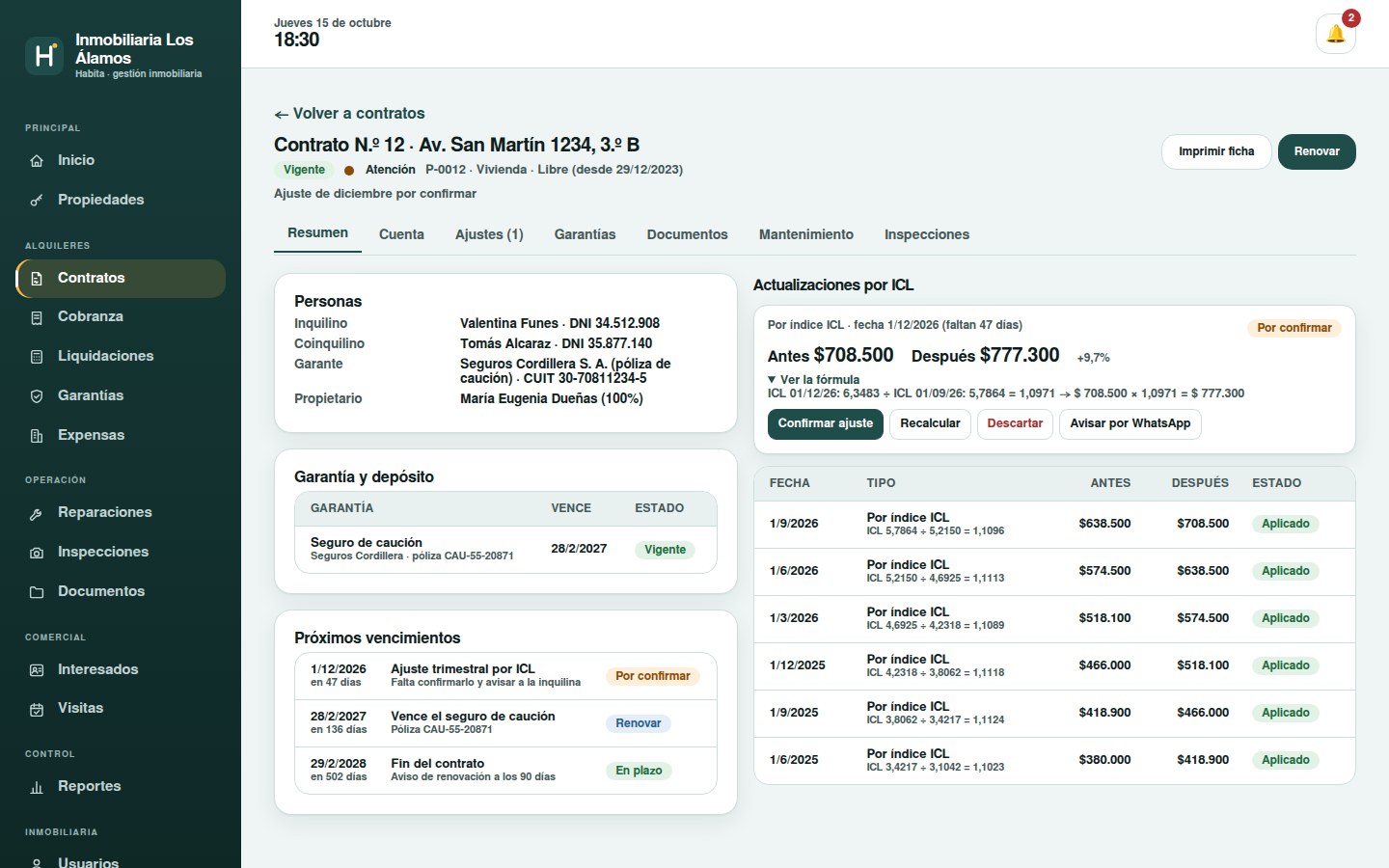Screen dimensions: 1389x868
Task: Open the notifications bell icon
Action: (x=1335, y=34)
